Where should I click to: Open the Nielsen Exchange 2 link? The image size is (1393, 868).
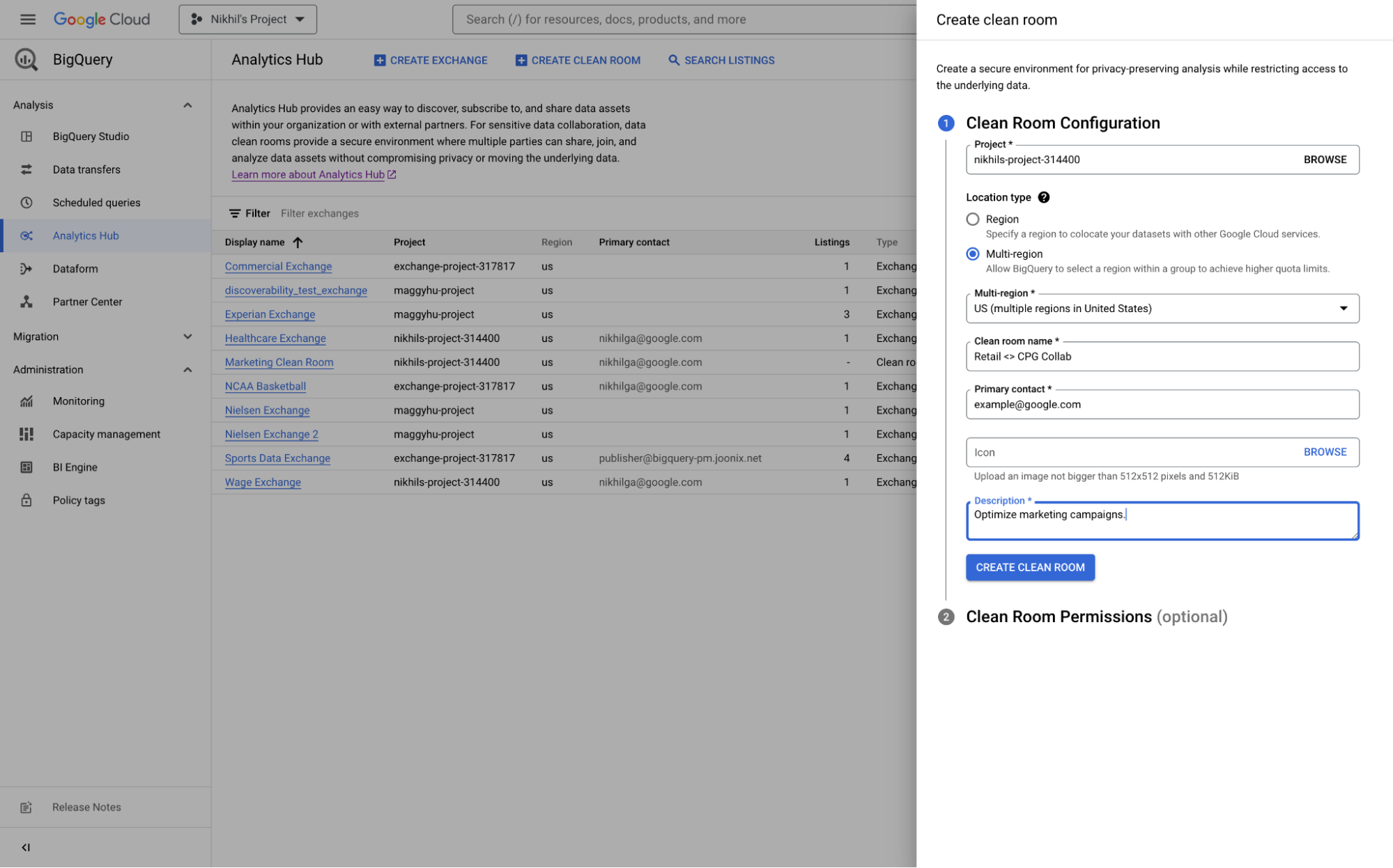pos(271,434)
